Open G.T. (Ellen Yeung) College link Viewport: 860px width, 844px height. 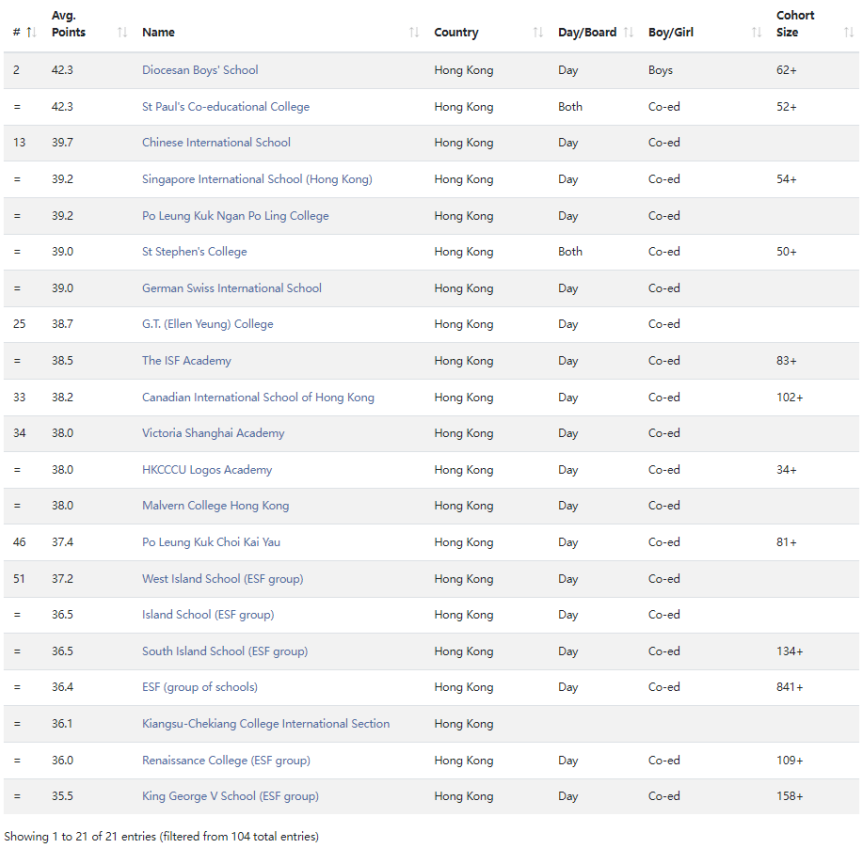pyautogui.click(x=207, y=324)
